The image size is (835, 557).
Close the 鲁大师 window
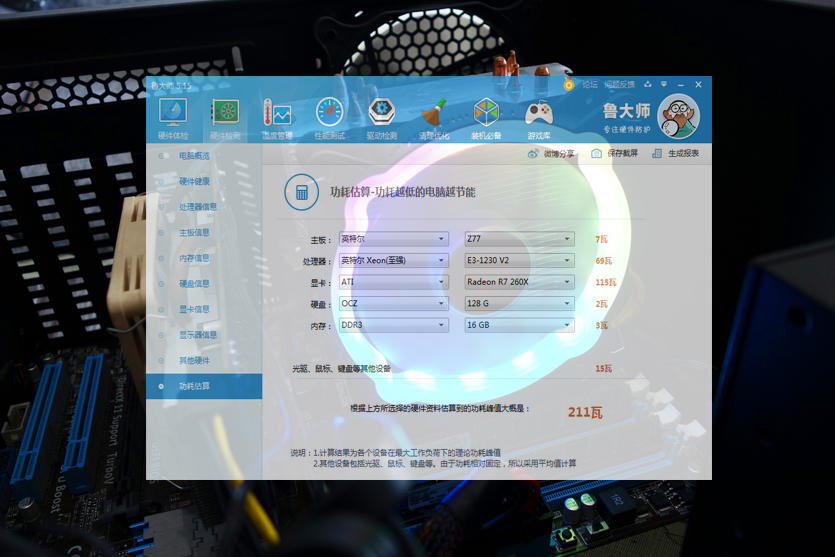pyautogui.click(x=698, y=84)
